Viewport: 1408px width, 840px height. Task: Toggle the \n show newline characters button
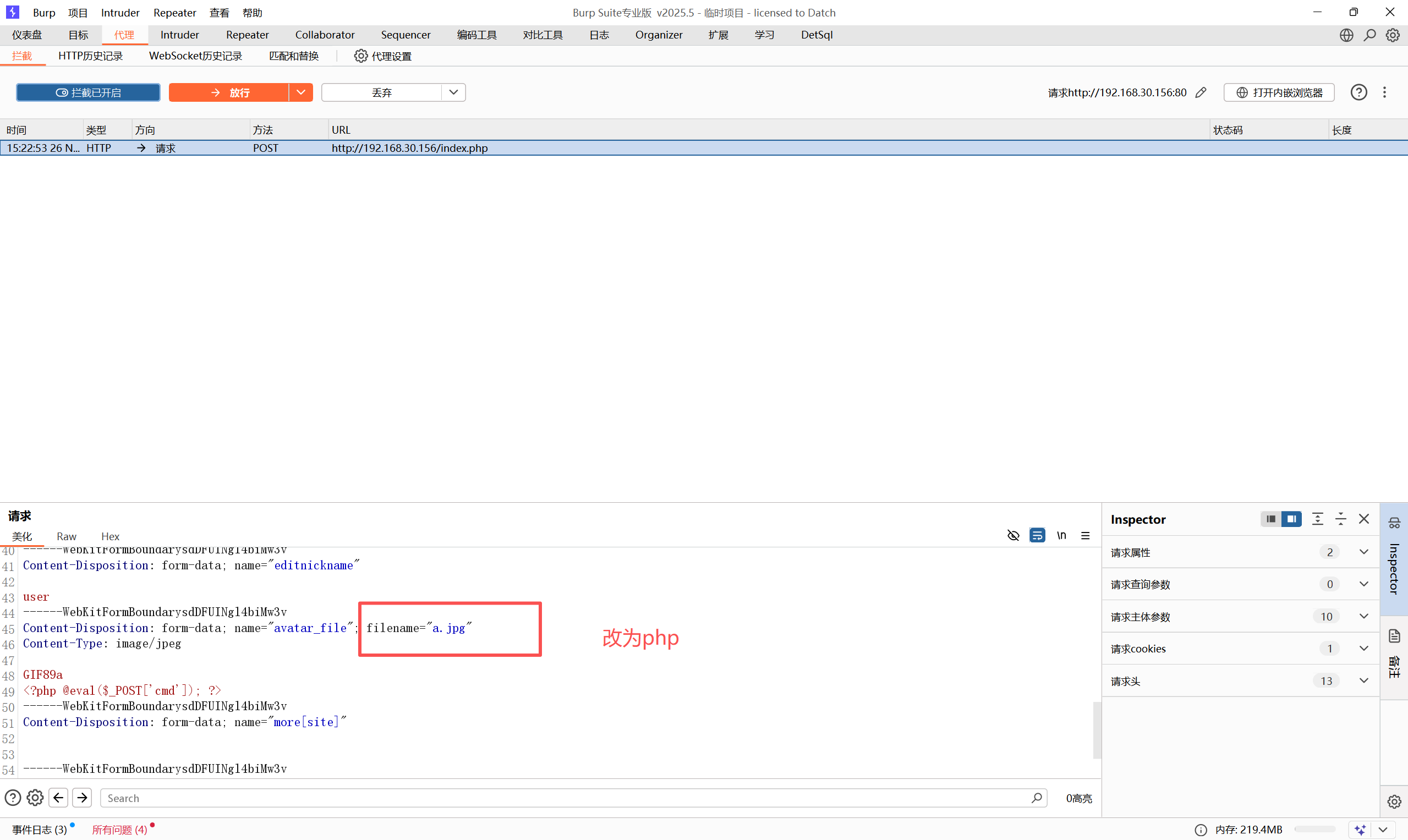tap(1061, 535)
